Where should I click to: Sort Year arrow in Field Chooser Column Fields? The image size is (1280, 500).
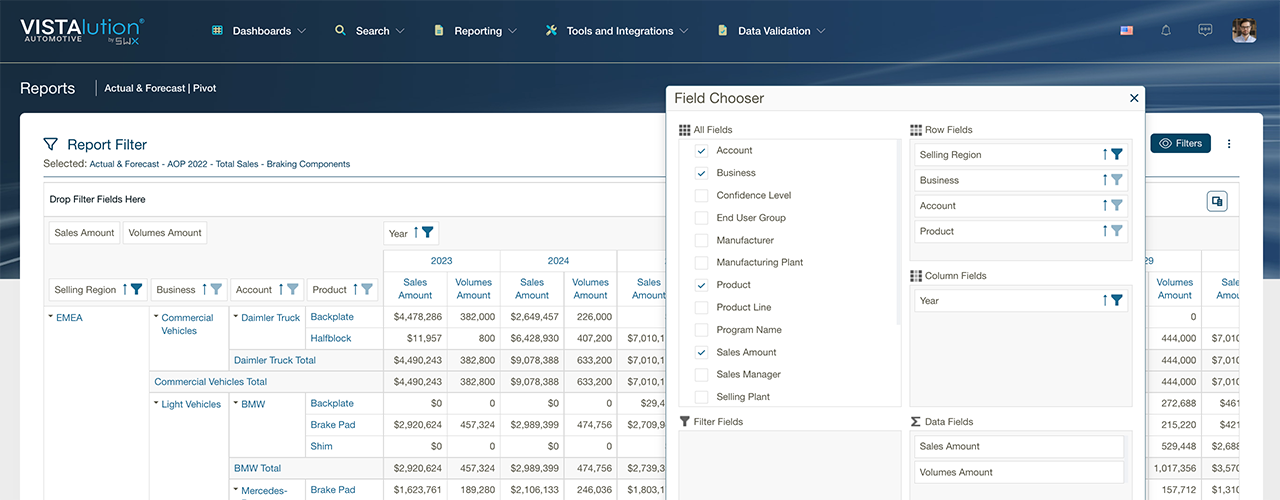click(1105, 300)
